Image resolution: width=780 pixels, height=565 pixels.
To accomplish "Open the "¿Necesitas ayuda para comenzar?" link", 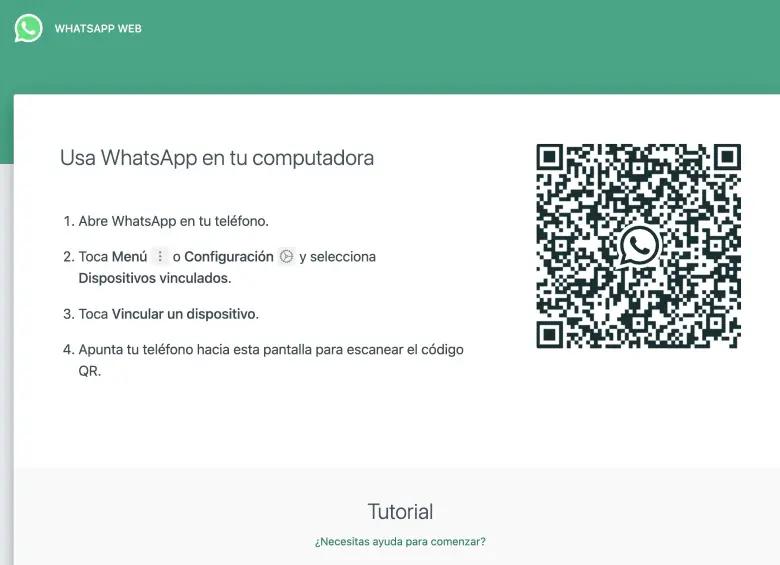I will click(x=400, y=542).
